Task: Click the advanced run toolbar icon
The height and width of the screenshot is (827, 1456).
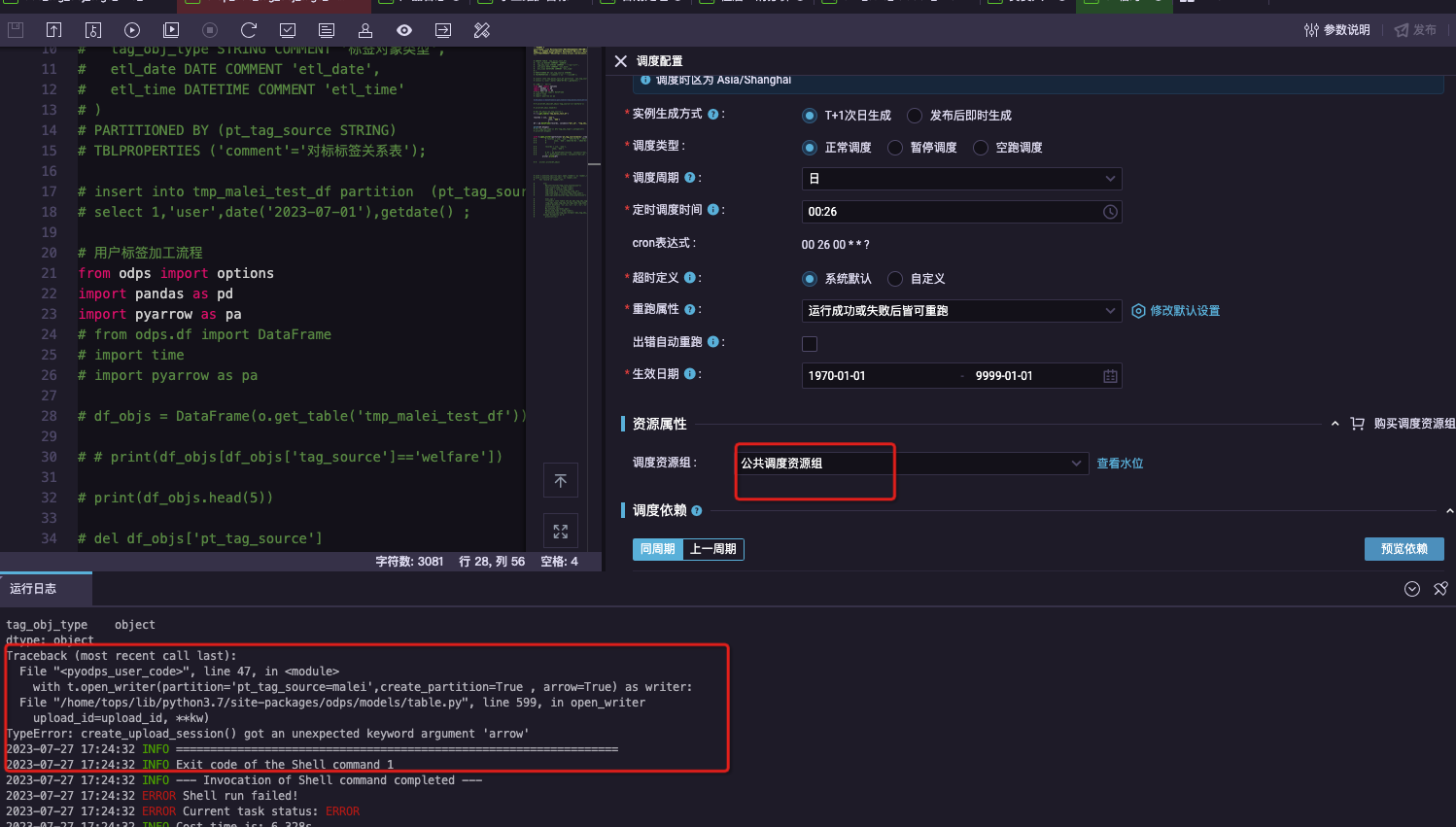Action: 171,30
